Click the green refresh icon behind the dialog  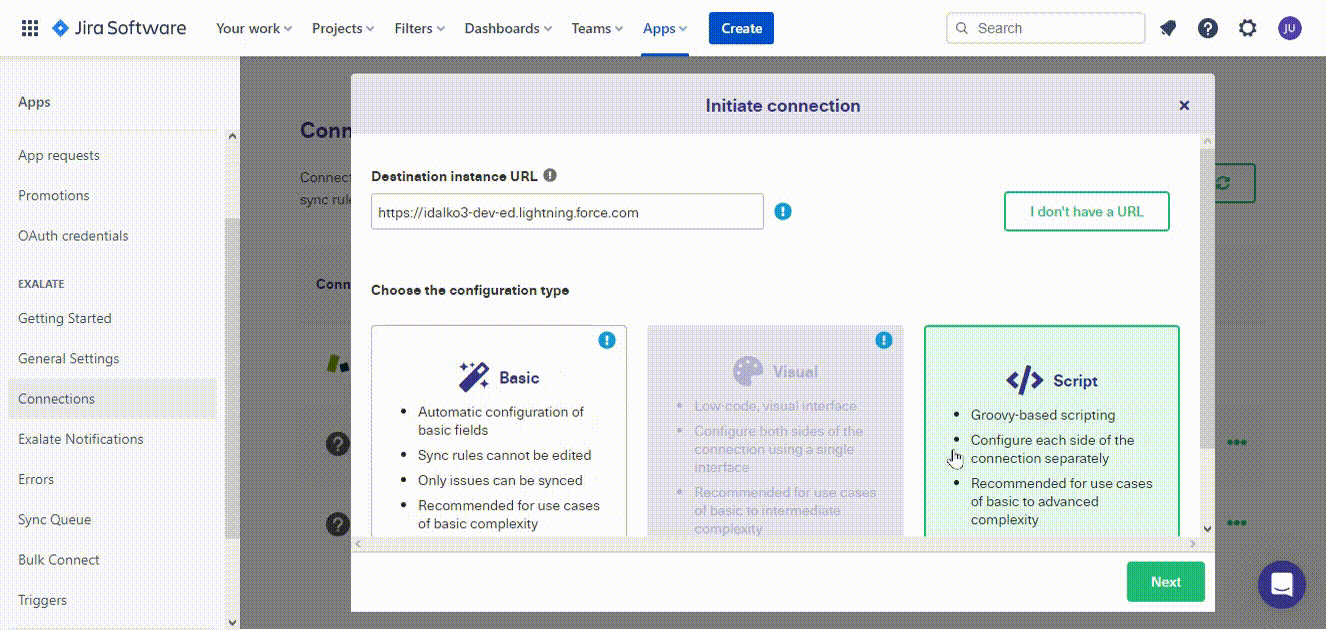click(1223, 183)
